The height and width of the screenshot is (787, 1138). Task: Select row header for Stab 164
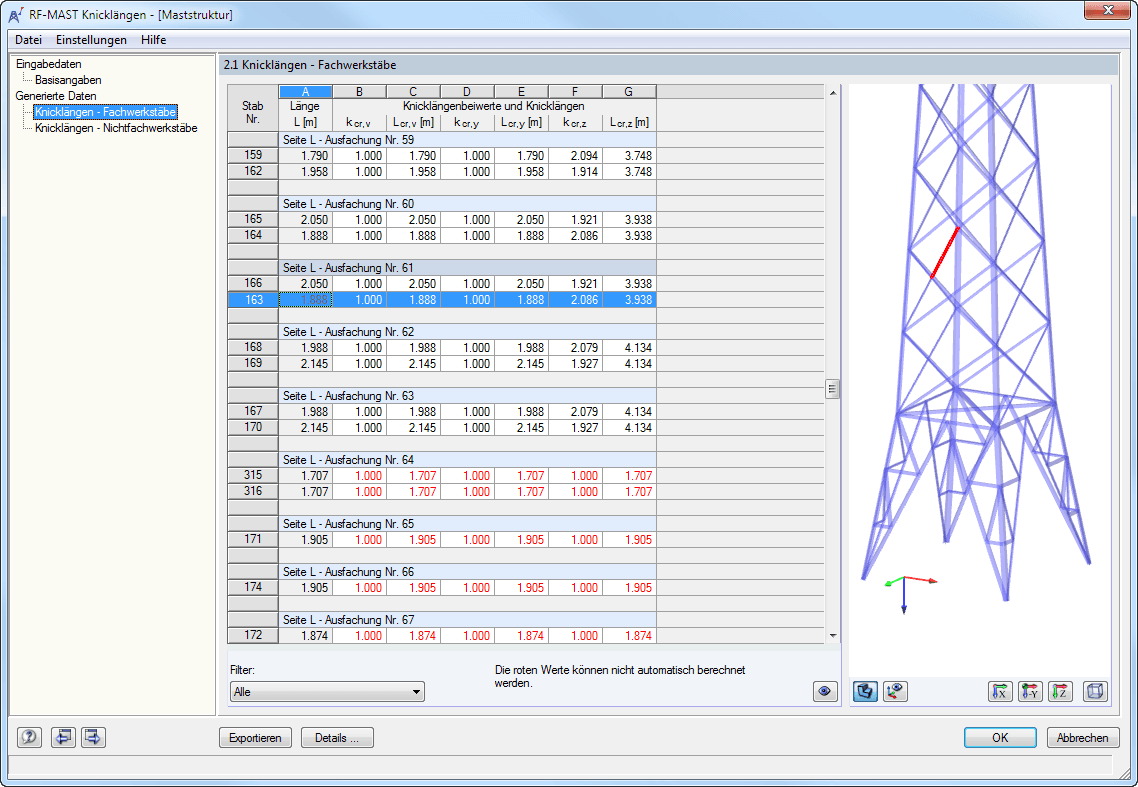[x=253, y=235]
